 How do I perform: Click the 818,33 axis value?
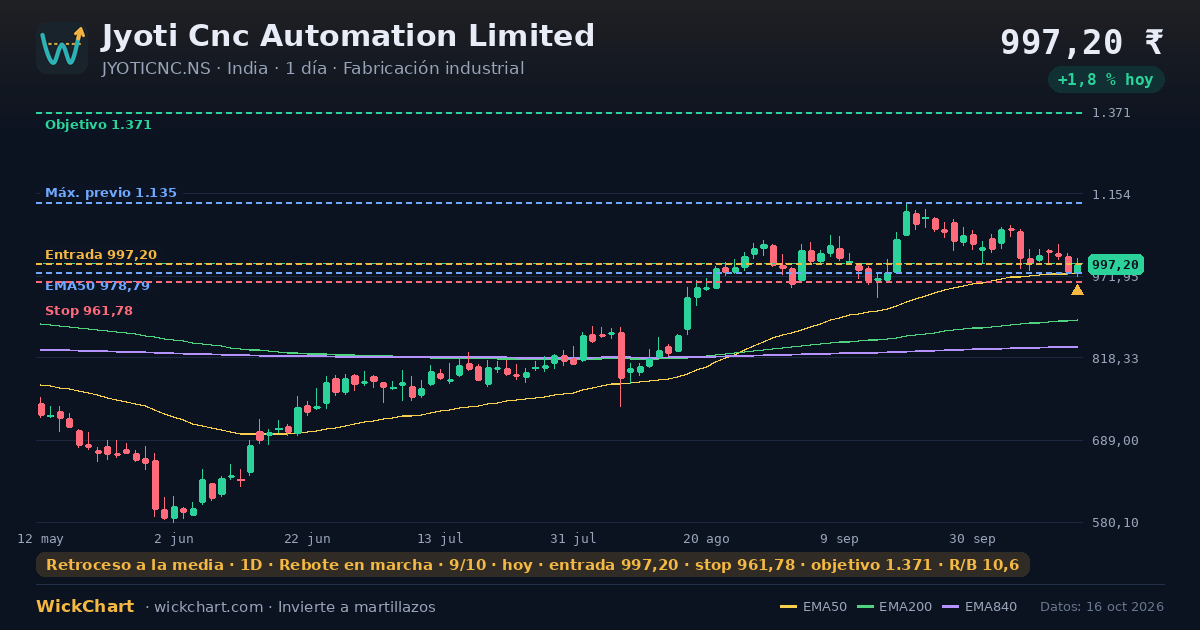click(1115, 359)
